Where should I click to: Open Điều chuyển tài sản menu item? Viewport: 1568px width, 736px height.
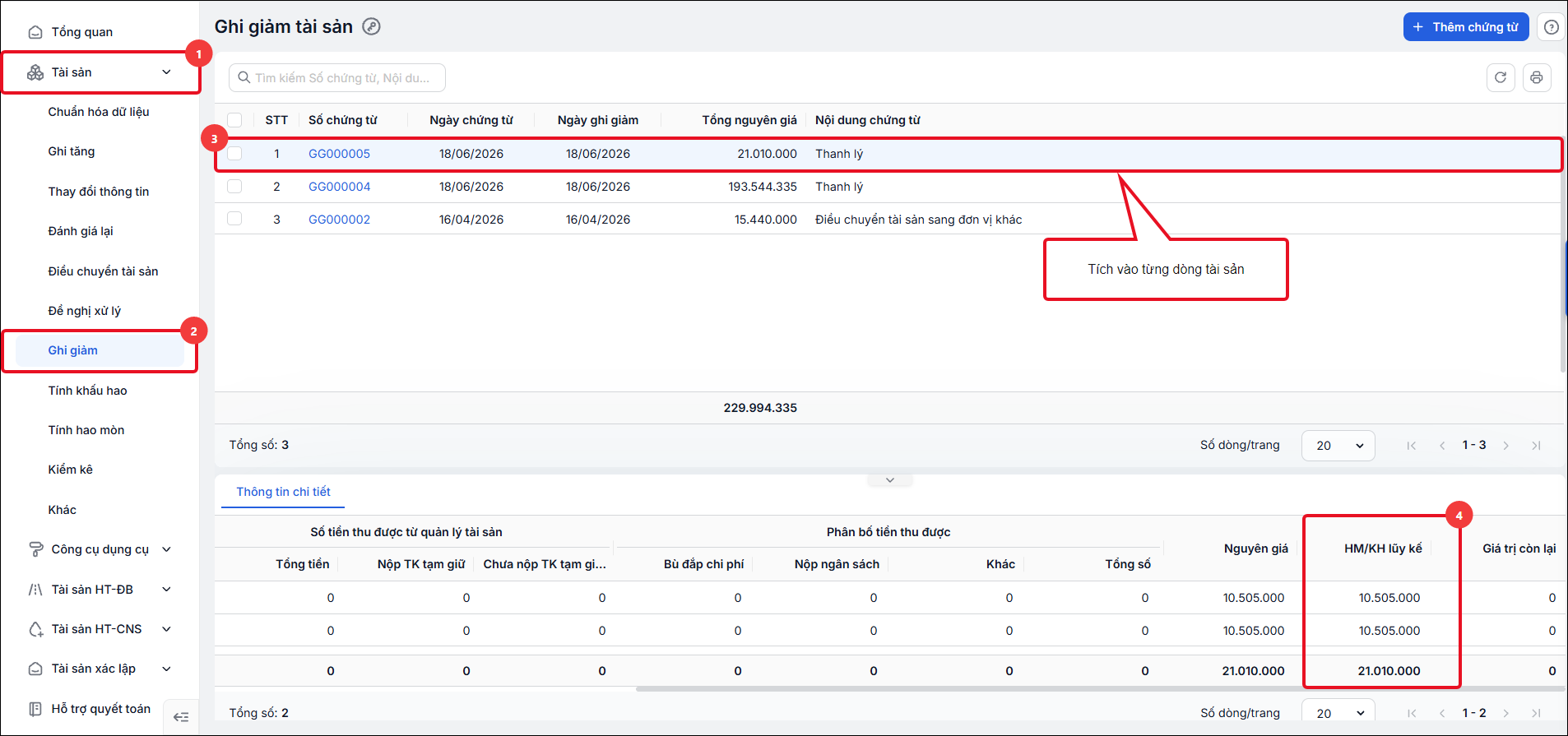(103, 271)
